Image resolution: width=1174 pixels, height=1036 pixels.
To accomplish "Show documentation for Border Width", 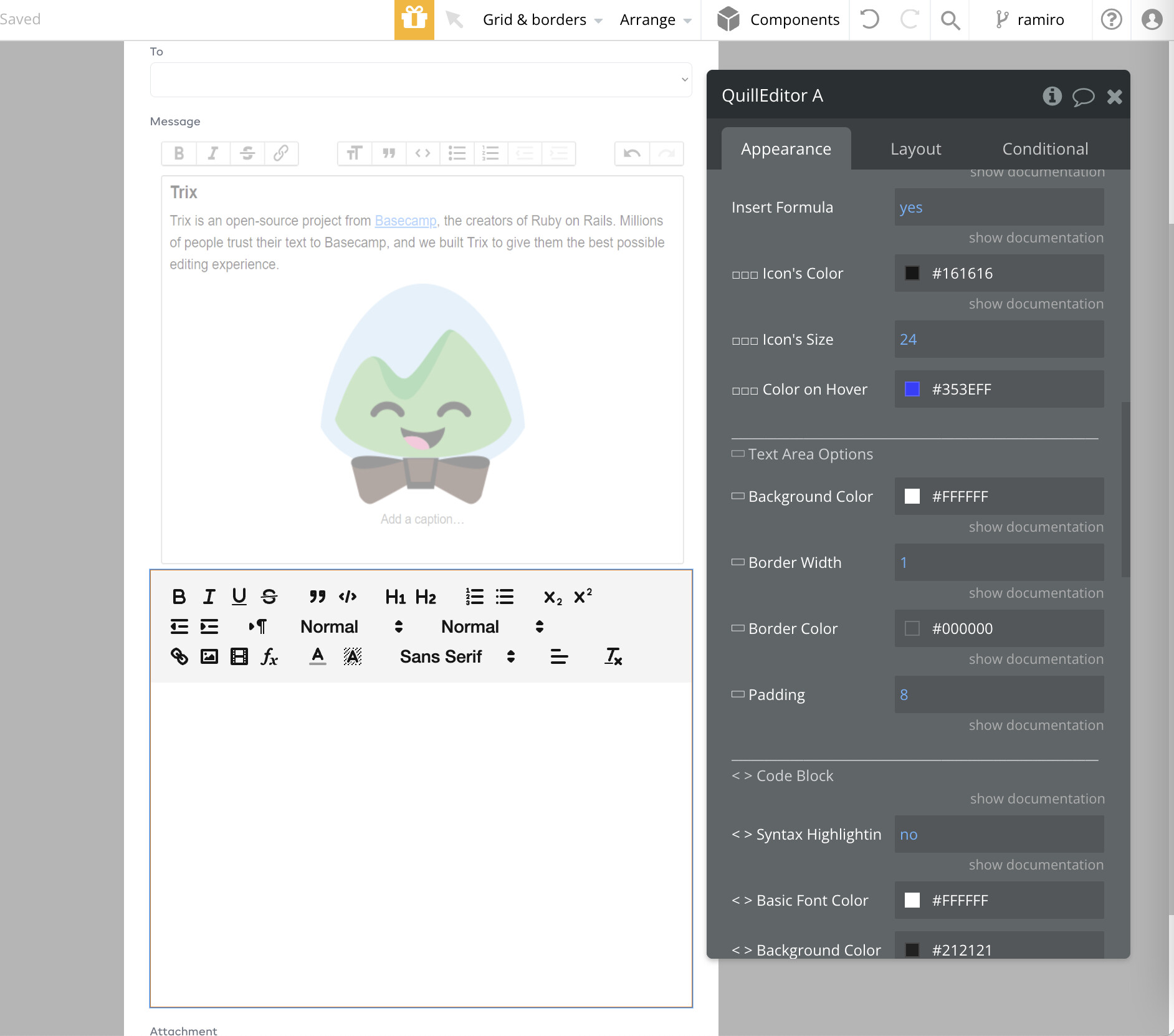I will (x=1035, y=593).
